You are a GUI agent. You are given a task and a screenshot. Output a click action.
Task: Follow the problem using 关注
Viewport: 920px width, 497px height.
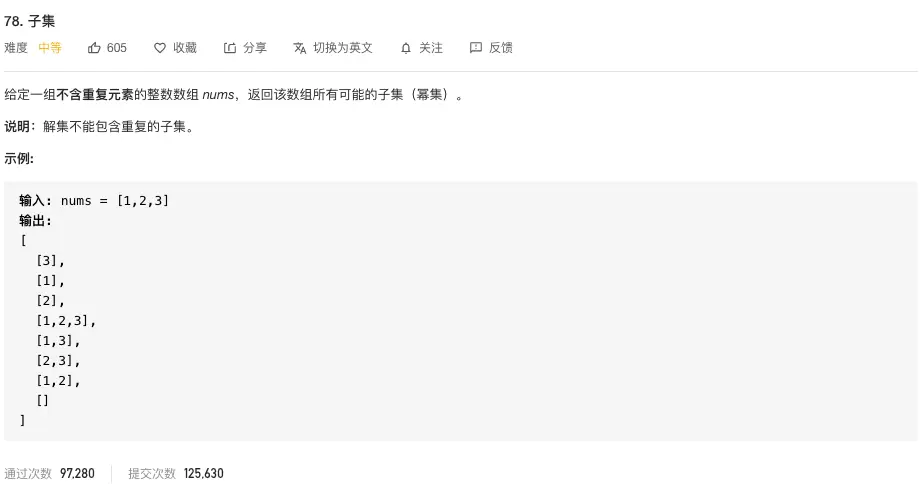click(431, 48)
